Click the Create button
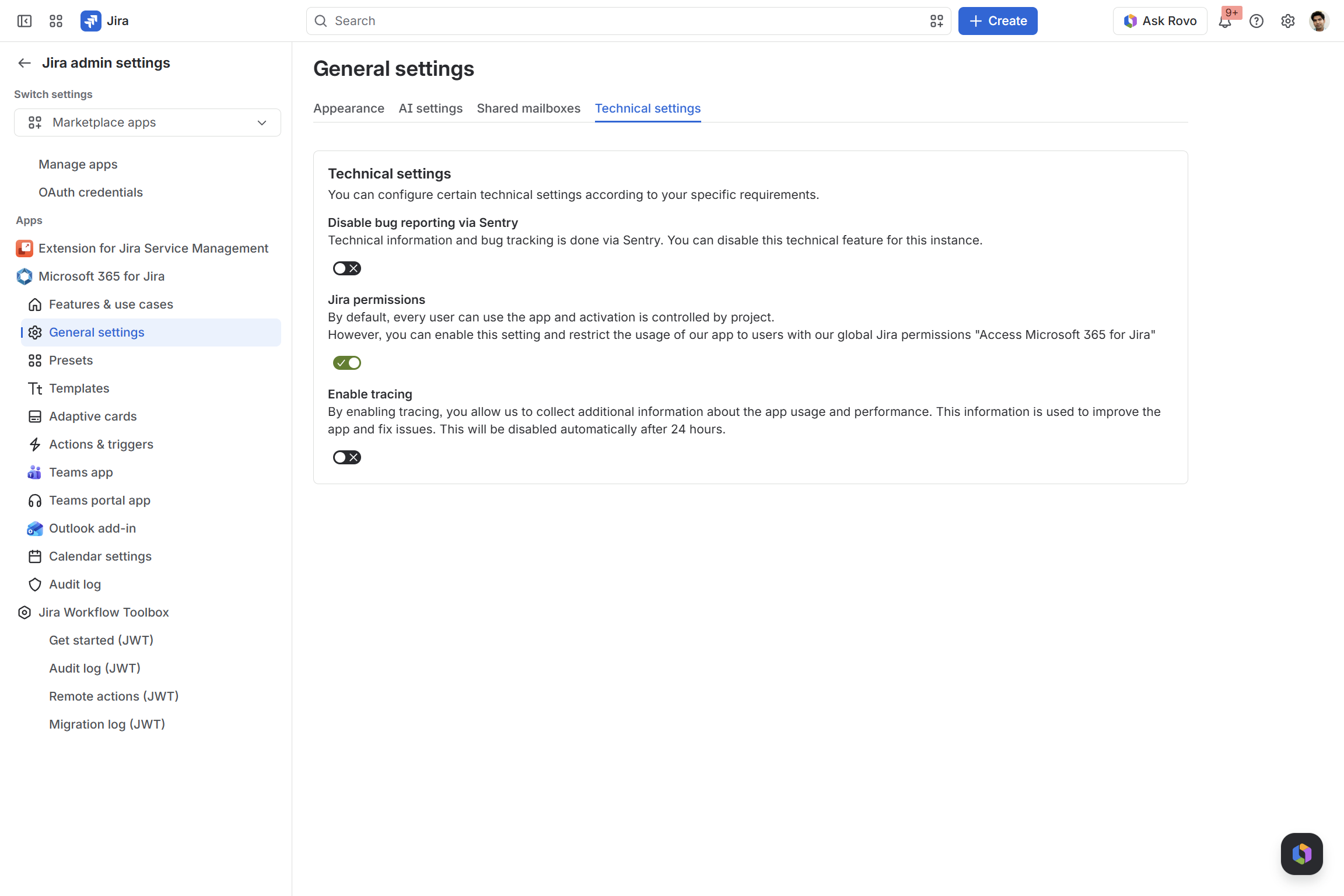 point(998,21)
